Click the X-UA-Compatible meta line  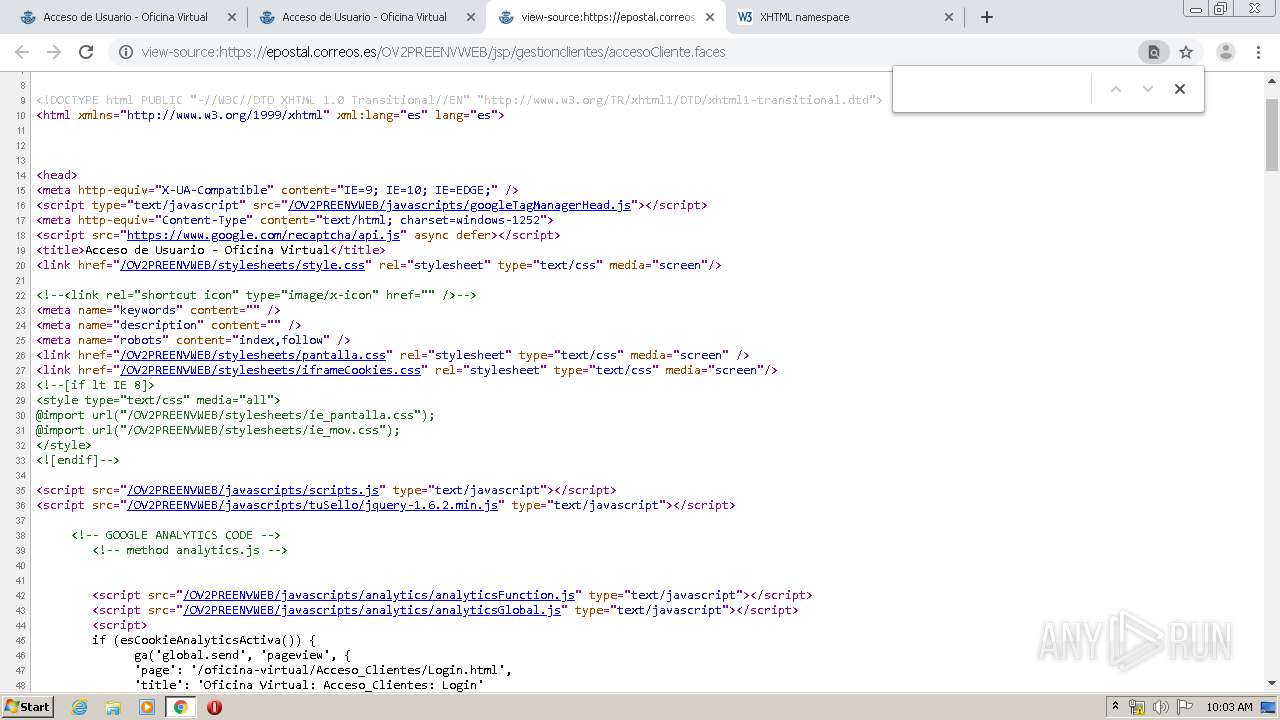[x=278, y=190]
